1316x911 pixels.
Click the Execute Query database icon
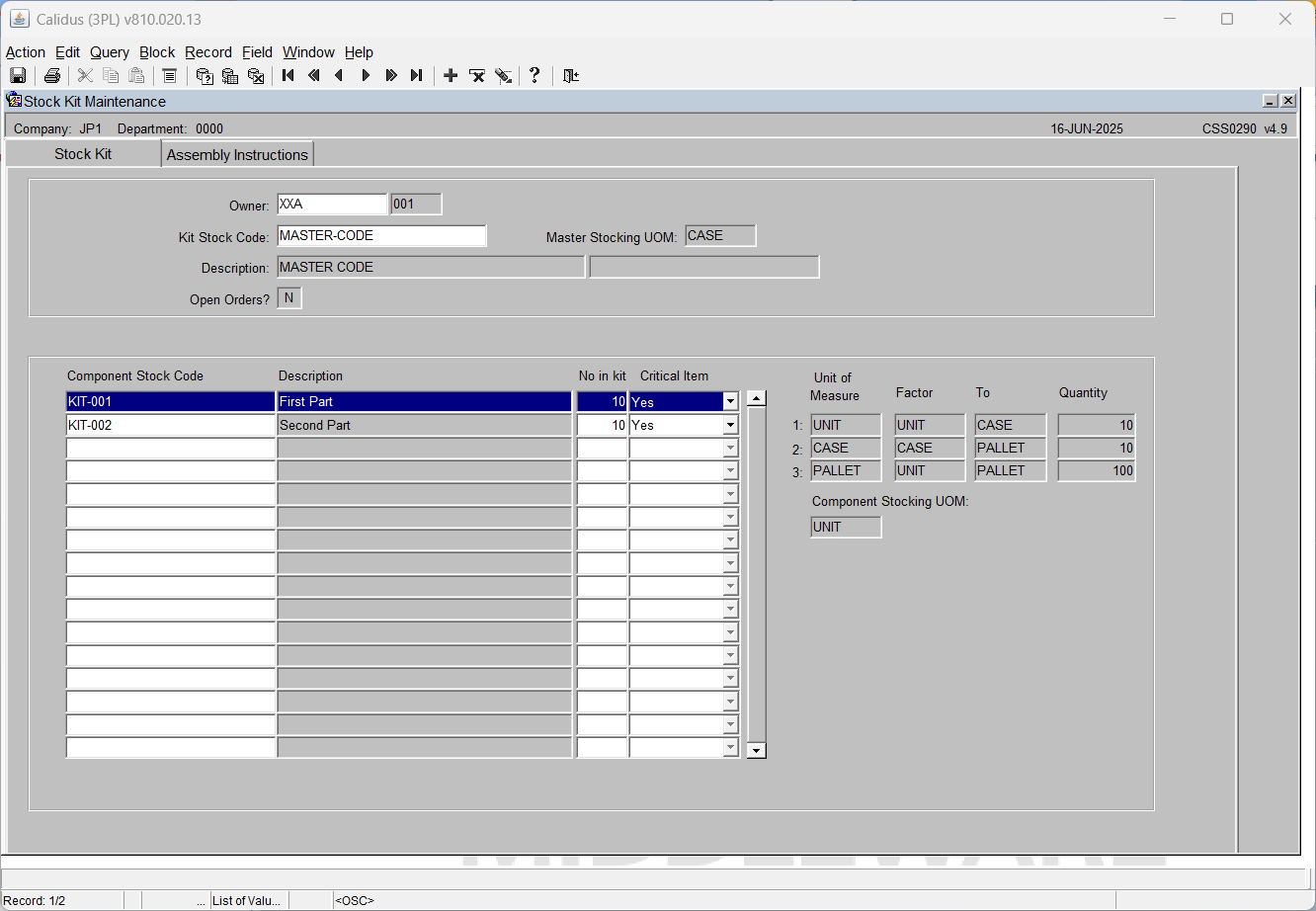pos(230,76)
